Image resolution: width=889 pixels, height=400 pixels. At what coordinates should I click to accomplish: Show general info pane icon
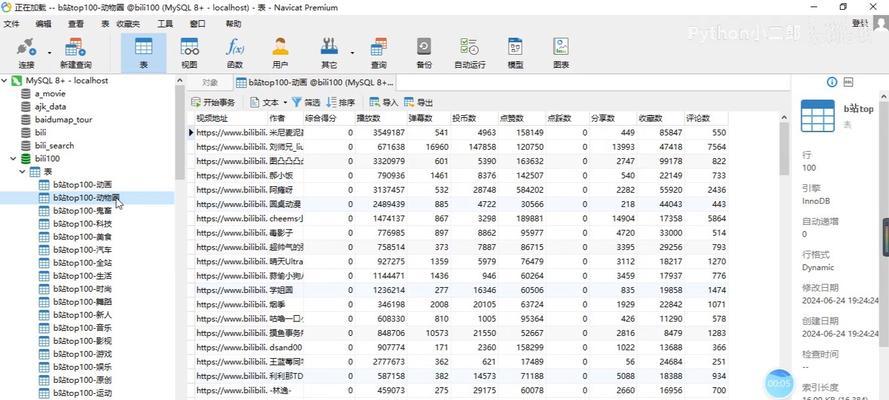pos(832,82)
